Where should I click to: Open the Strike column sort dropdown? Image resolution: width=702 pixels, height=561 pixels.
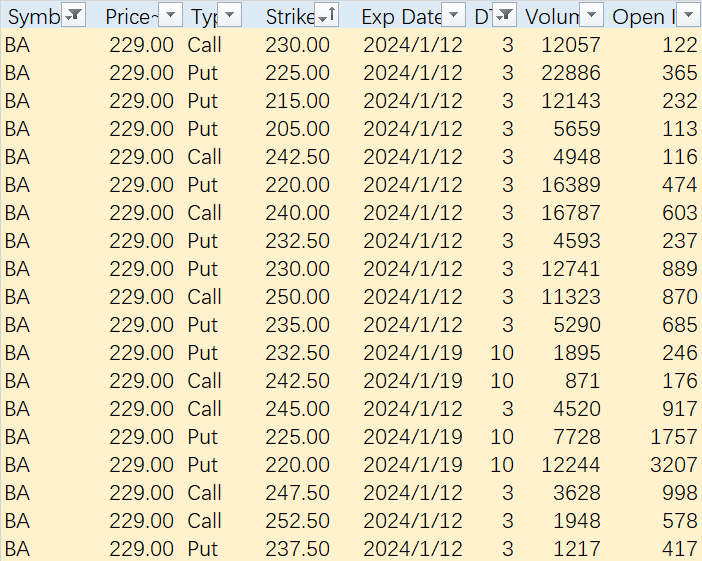[326, 15]
